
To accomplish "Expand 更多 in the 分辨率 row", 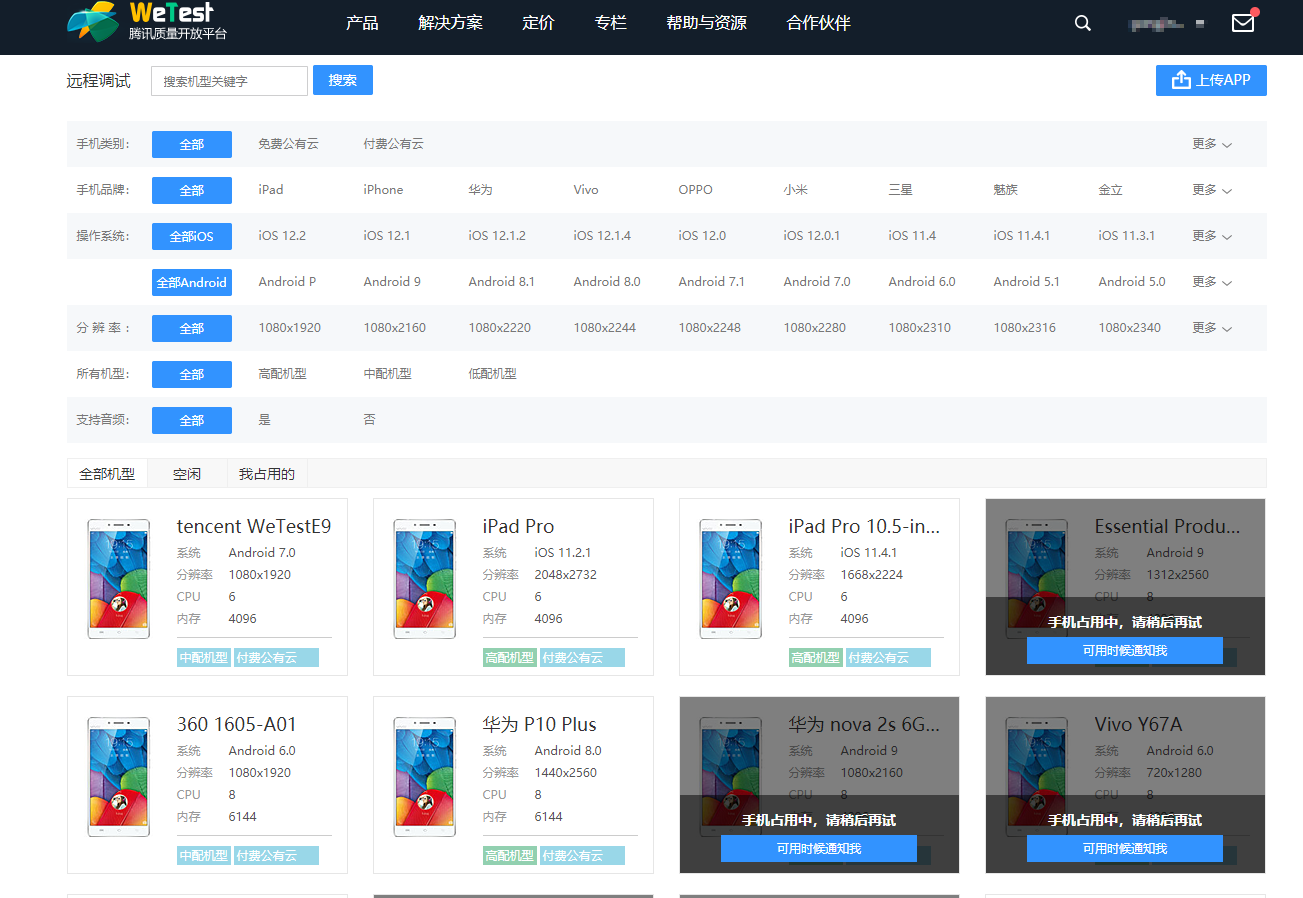I will [x=1212, y=328].
